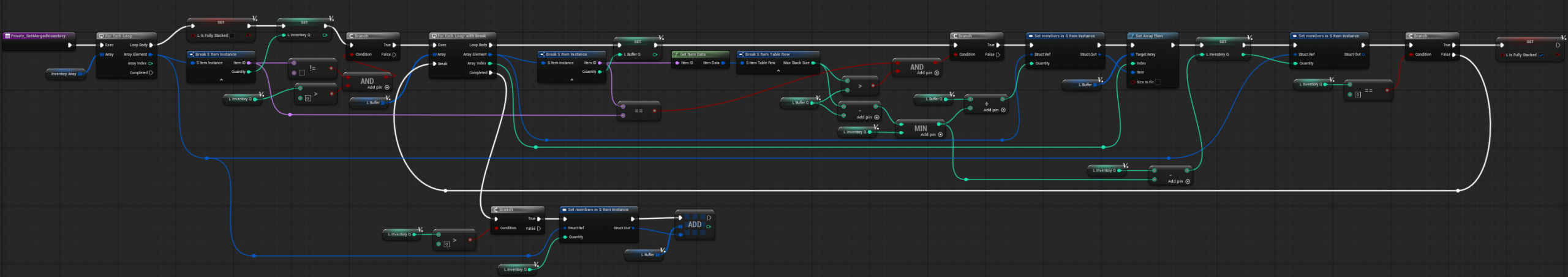
Task: Click the value field in the == 0 node
Action: [1358, 95]
